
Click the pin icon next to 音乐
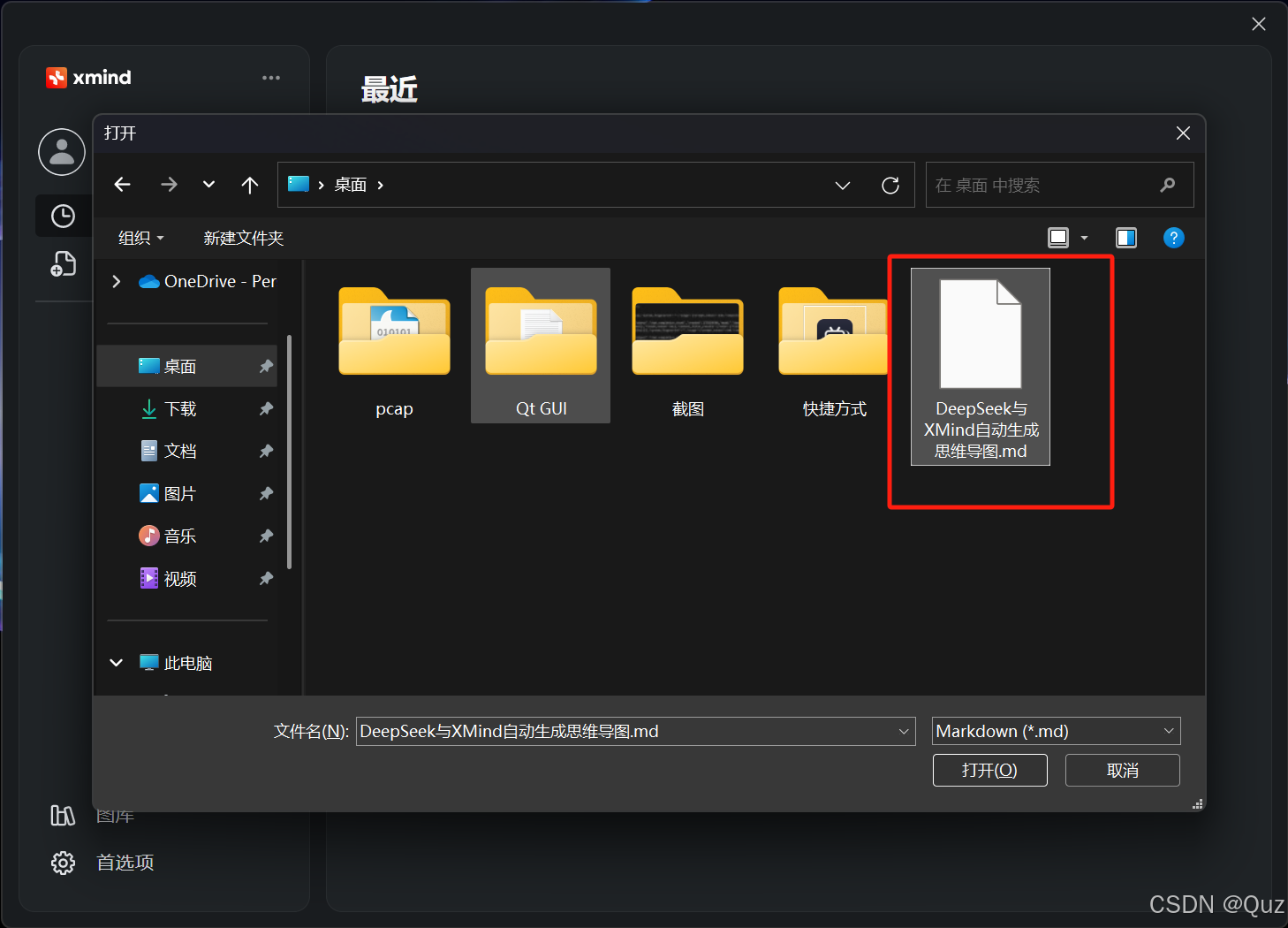point(266,536)
